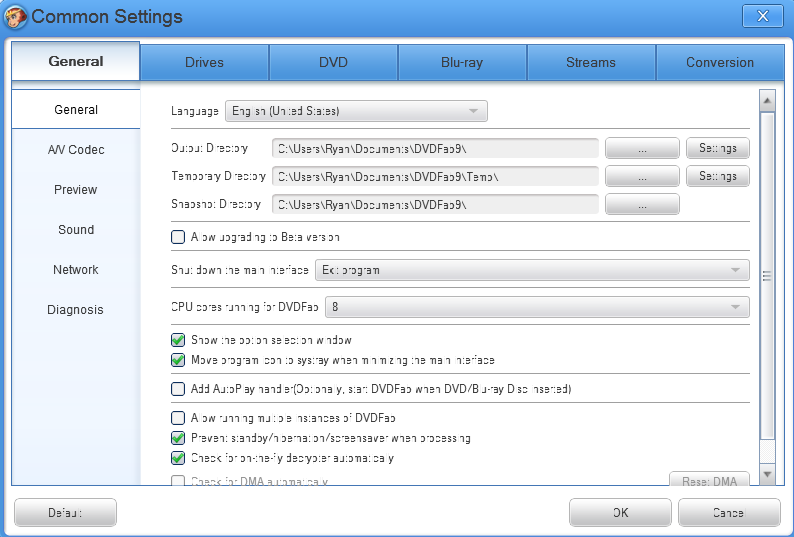
Task: Uncheck Show the option selection window
Action: pyautogui.click(x=178, y=340)
